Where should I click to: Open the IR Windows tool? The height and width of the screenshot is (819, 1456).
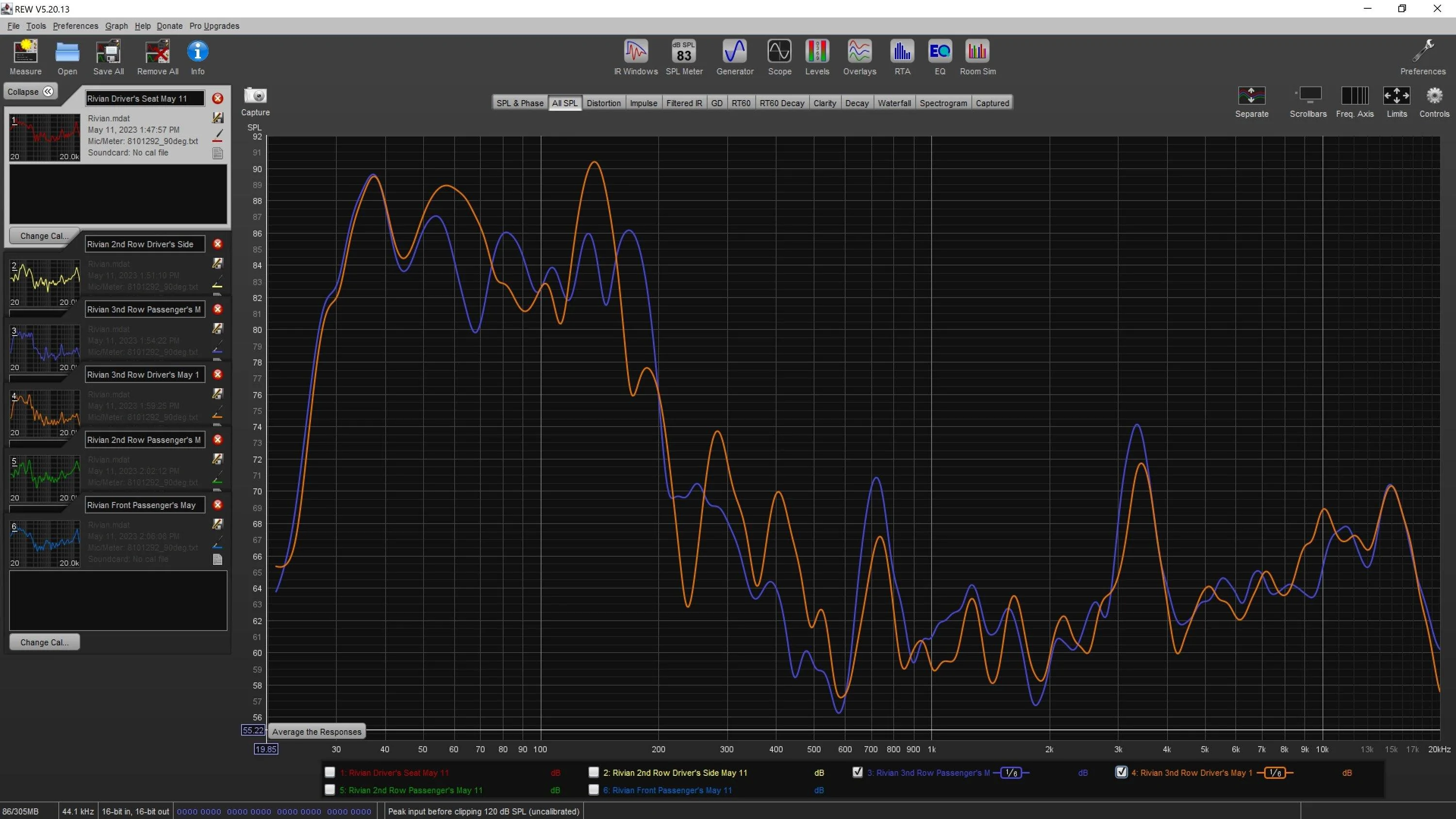(x=636, y=51)
